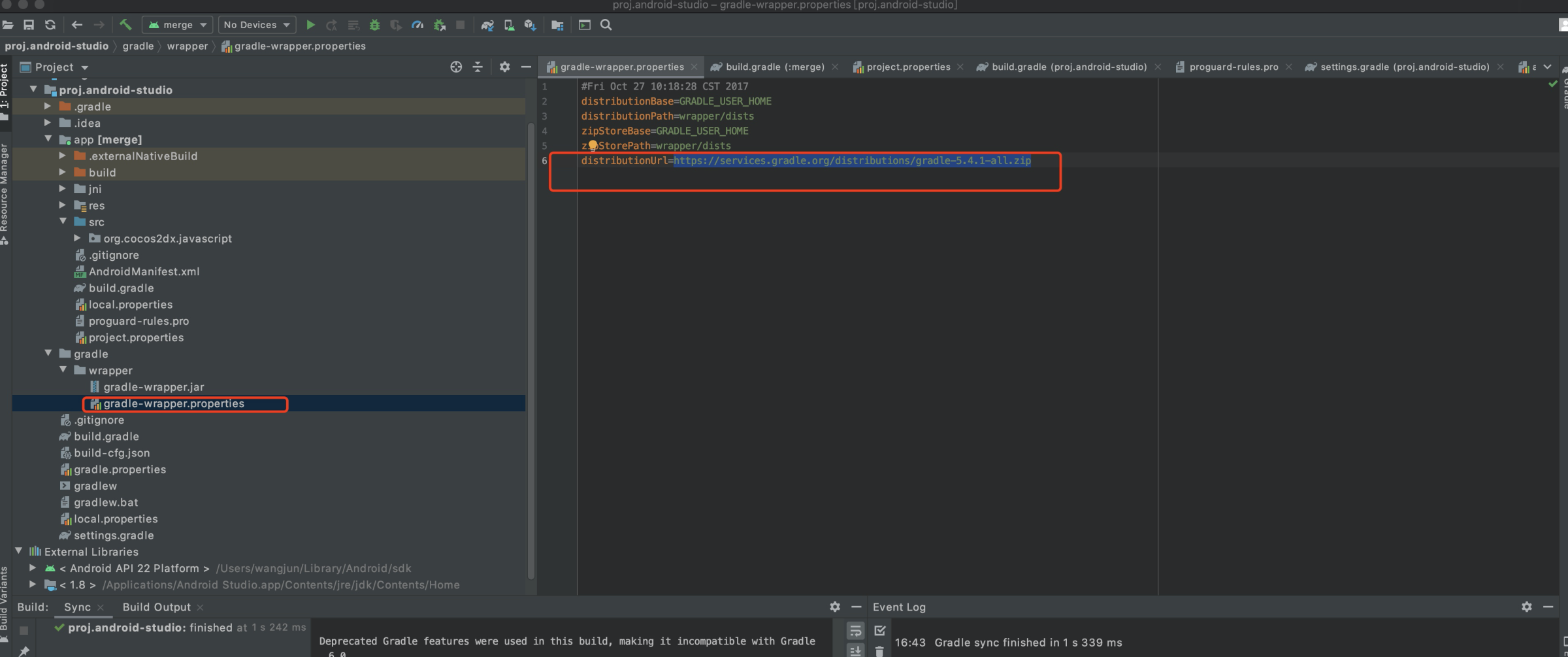Open Build panel settings gear
This screenshot has width=1568, height=657.
(x=835, y=607)
